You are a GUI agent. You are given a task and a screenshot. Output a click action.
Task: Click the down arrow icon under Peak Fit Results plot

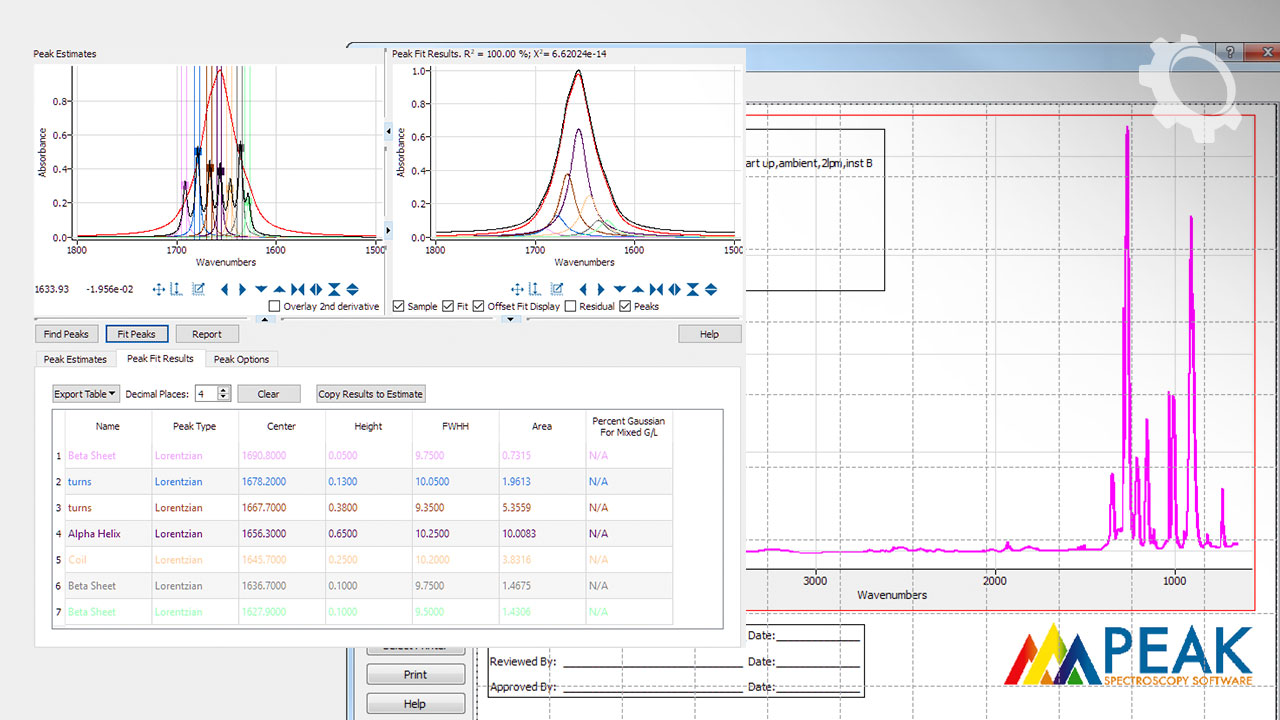tap(620, 290)
